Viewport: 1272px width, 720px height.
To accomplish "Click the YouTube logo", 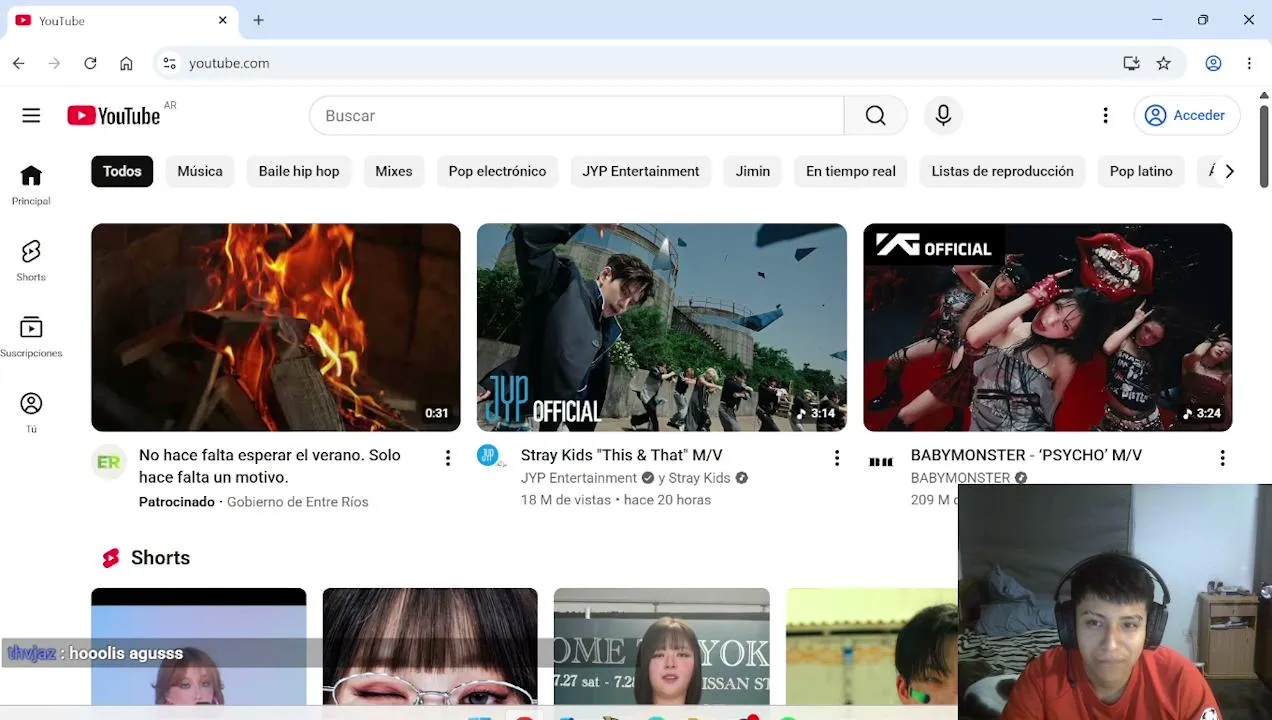I will pyautogui.click(x=114, y=116).
